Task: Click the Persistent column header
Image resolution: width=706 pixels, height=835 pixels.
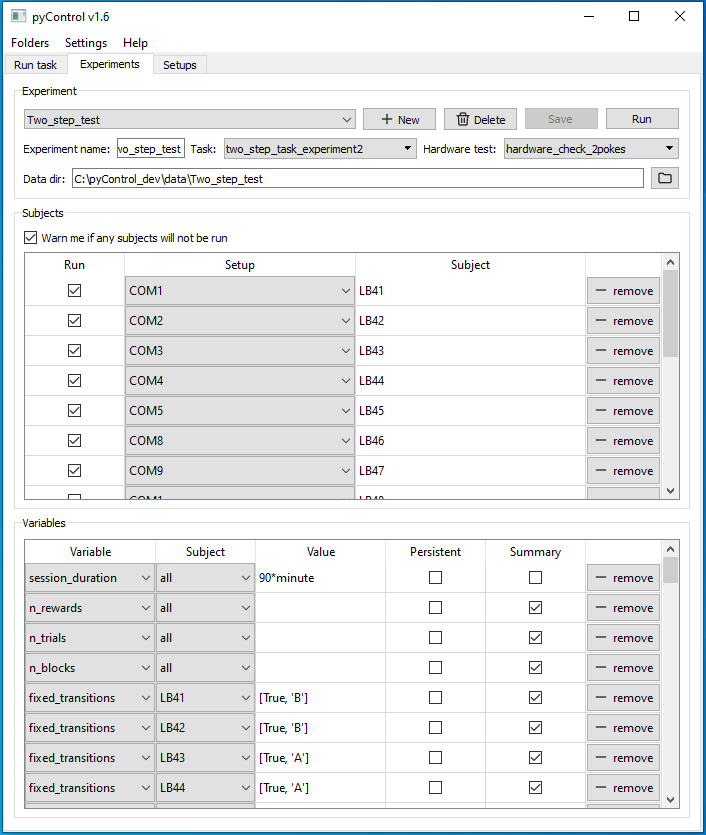Action: point(436,552)
